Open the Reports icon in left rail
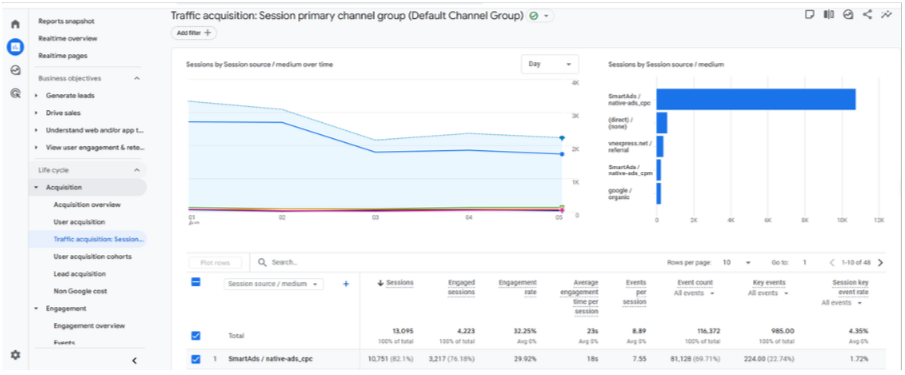The height and width of the screenshot is (375, 905). (16, 47)
